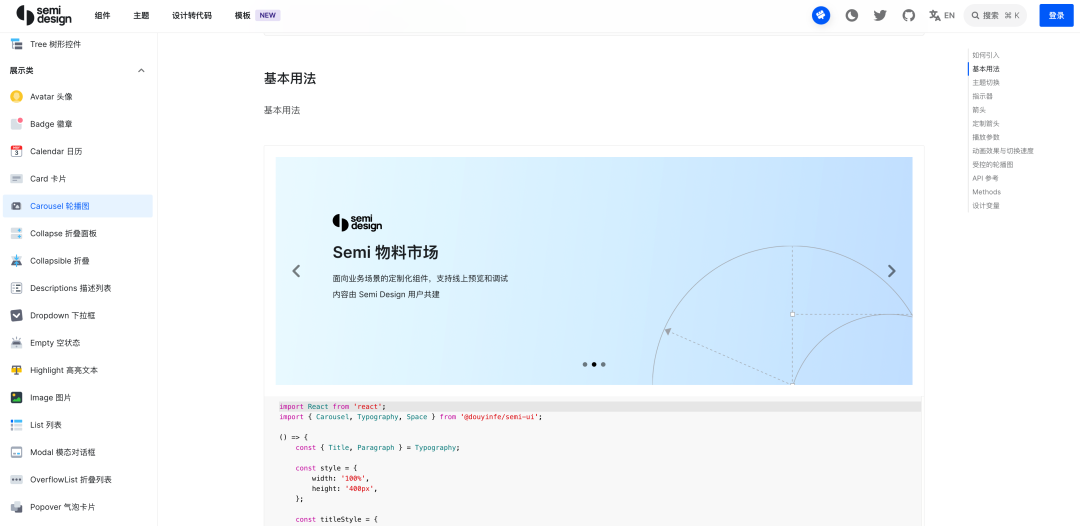Click the 登录 login button
The height and width of the screenshot is (526, 1080).
coord(1056,15)
